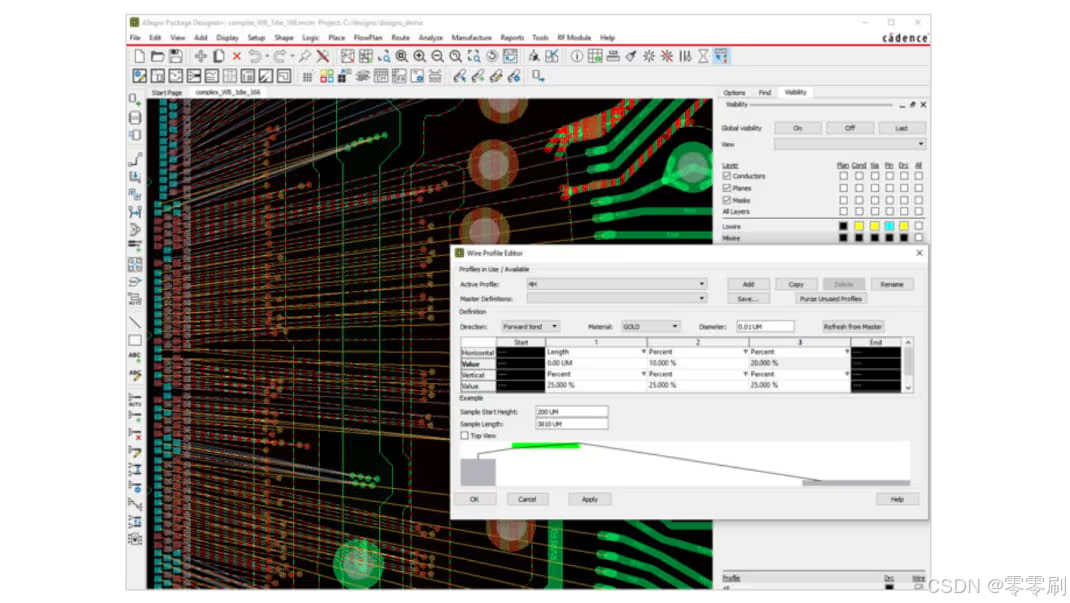The height and width of the screenshot is (603, 1070).
Task: Check the Conductors Cond column box
Action: pos(859,176)
